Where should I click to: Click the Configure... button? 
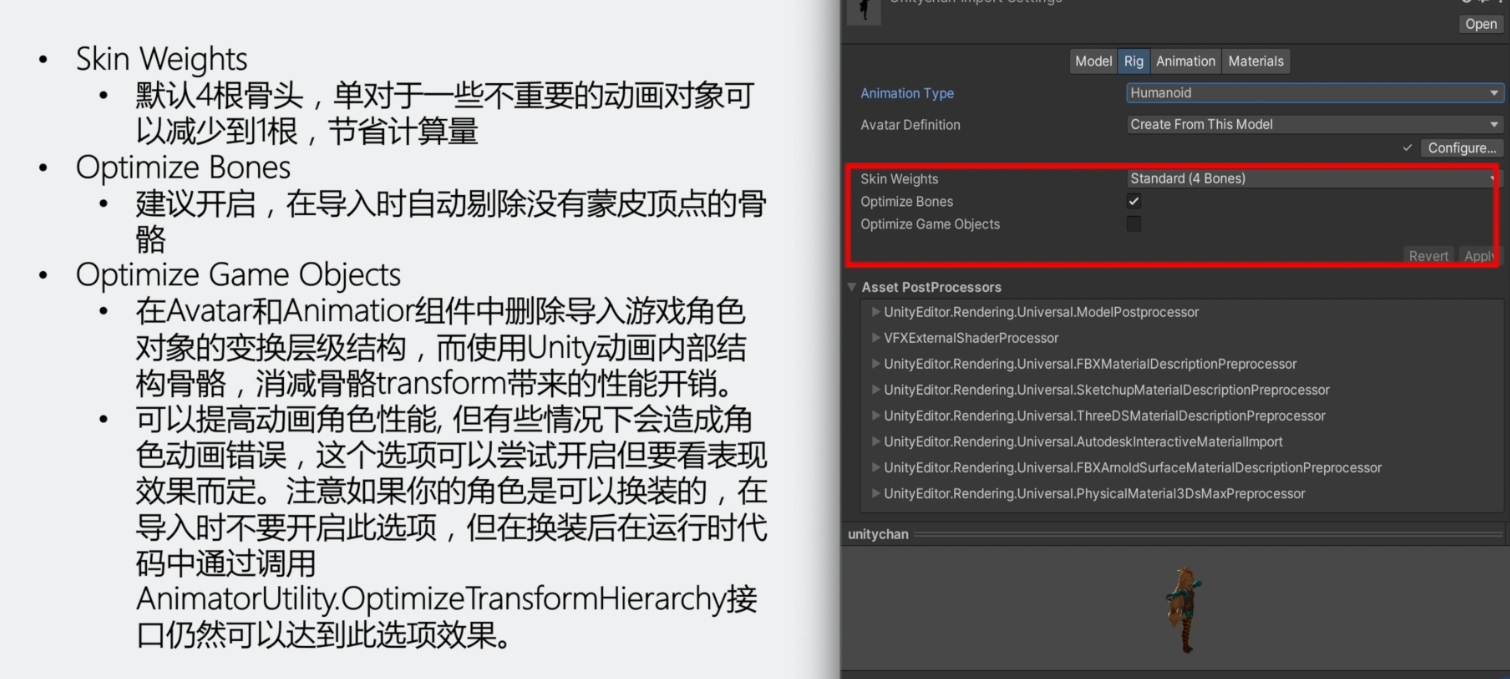pyautogui.click(x=1461, y=148)
